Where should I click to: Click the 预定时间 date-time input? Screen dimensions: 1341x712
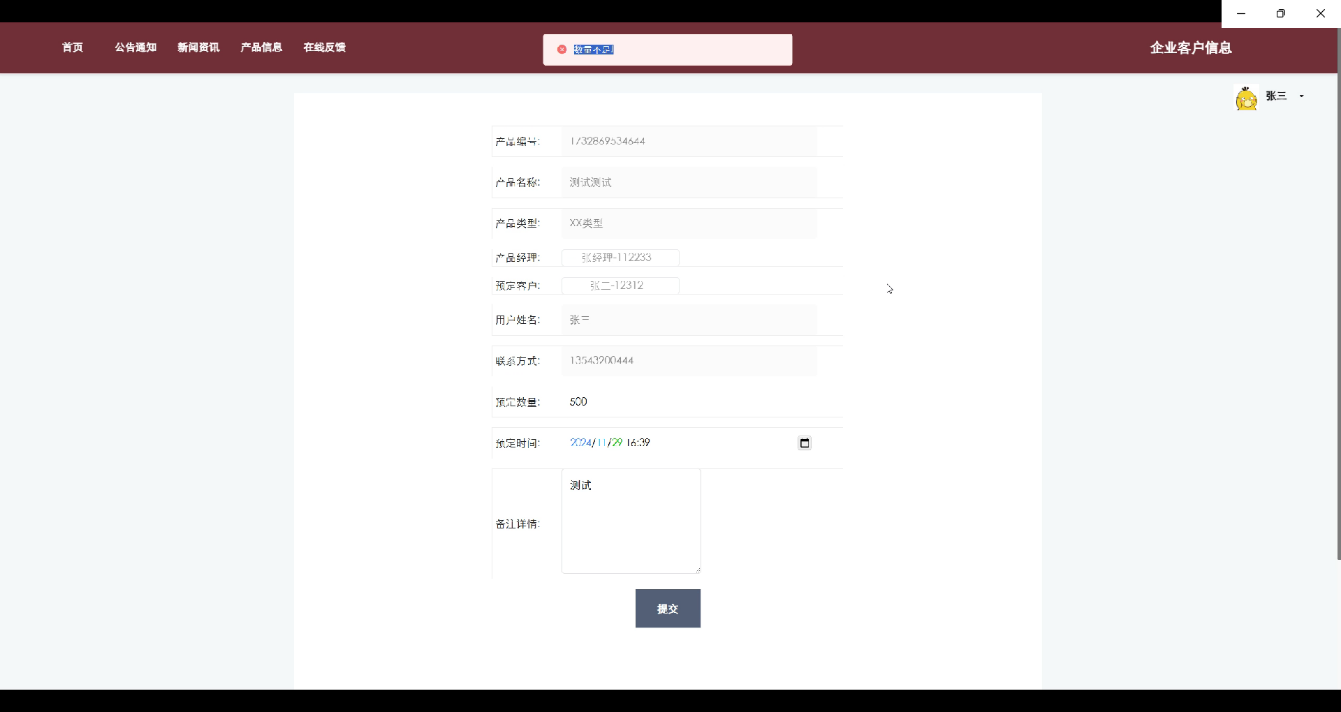click(x=689, y=443)
